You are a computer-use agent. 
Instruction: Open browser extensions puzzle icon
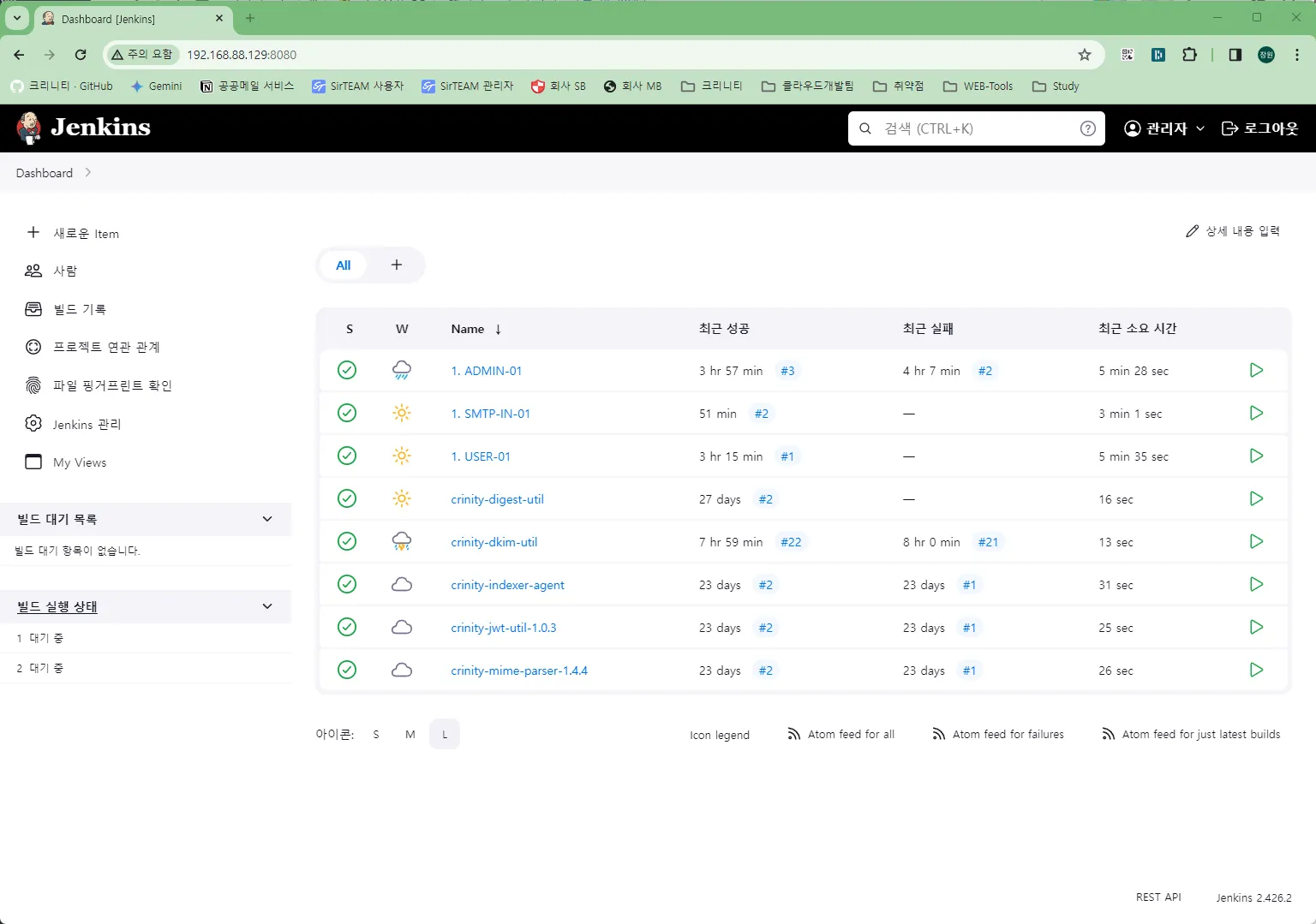(x=1189, y=55)
